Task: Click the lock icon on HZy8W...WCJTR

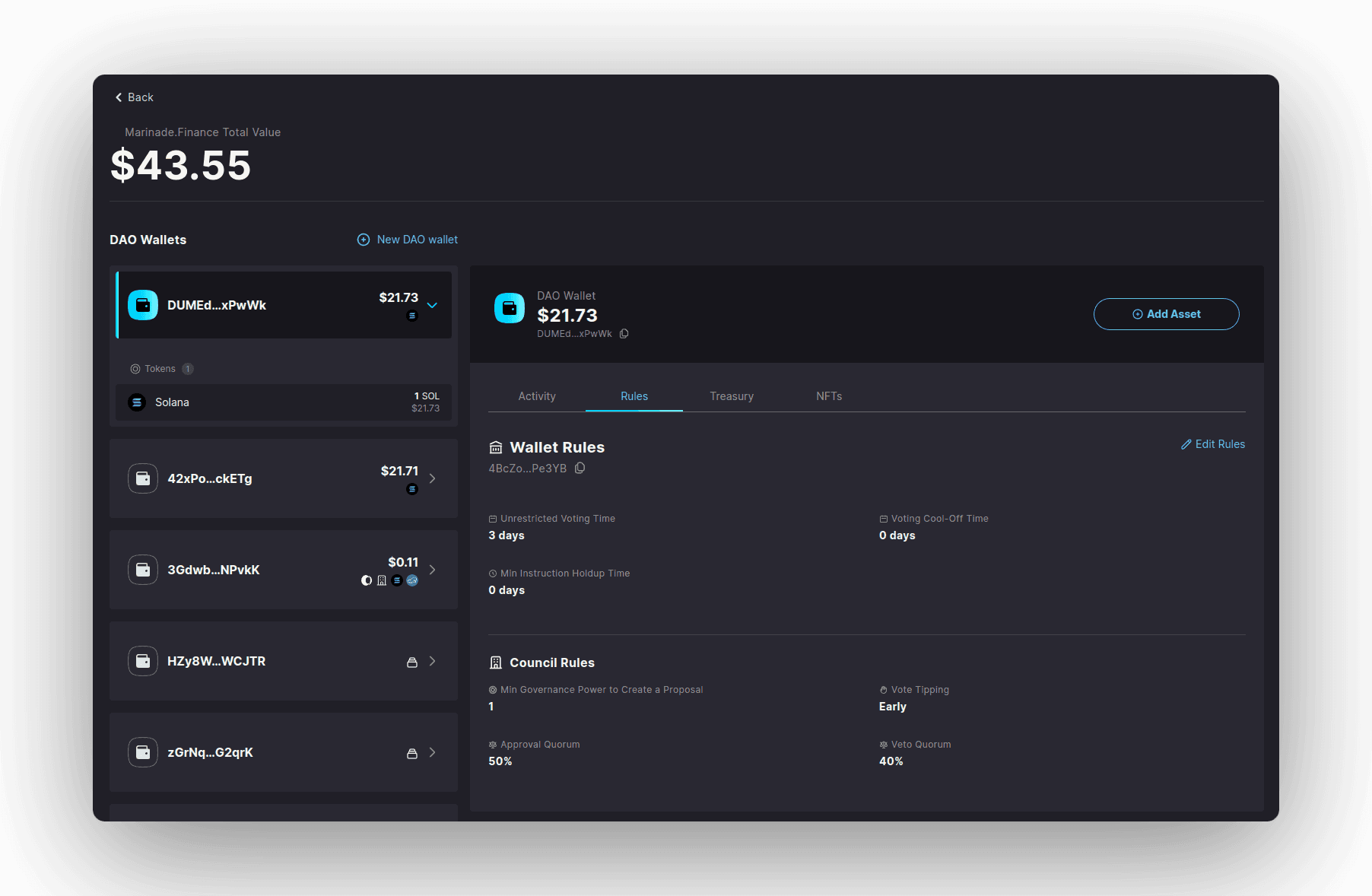Action: [412, 662]
